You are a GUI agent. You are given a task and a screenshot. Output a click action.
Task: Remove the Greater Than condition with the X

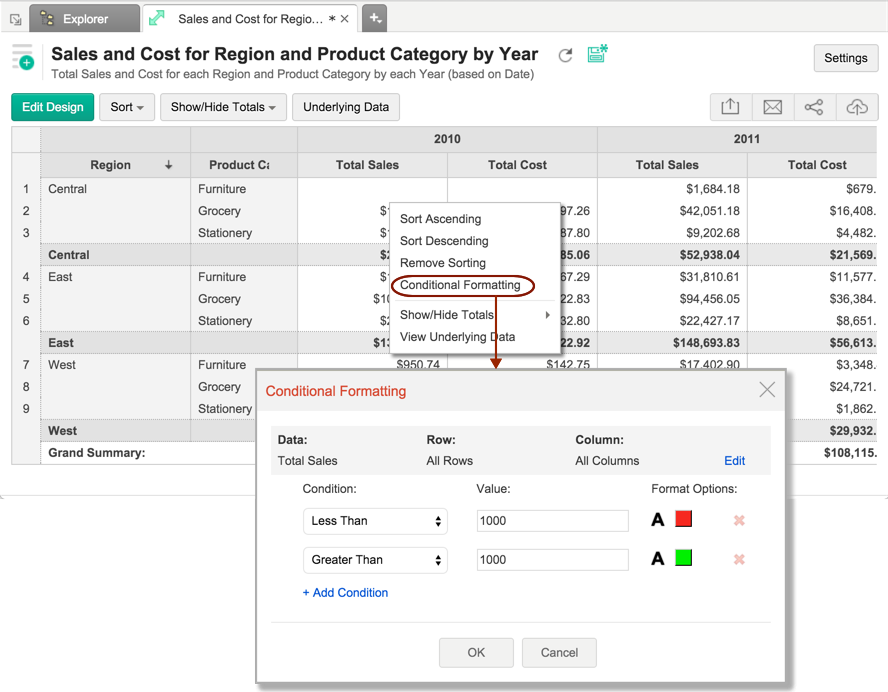[x=739, y=559]
